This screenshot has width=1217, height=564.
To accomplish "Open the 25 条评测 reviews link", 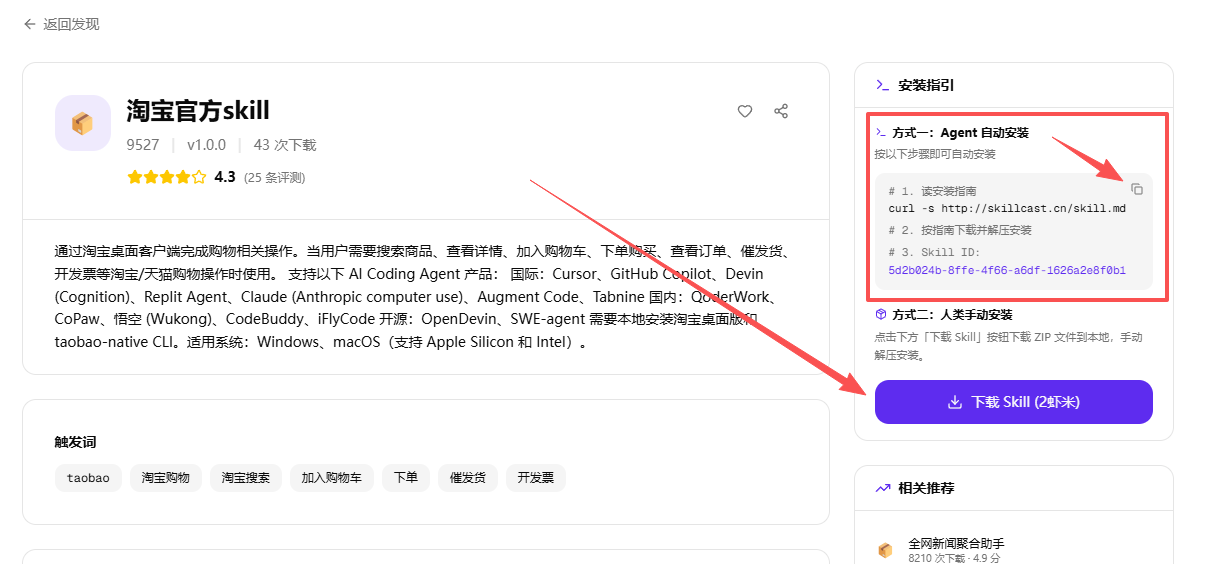I will (274, 178).
